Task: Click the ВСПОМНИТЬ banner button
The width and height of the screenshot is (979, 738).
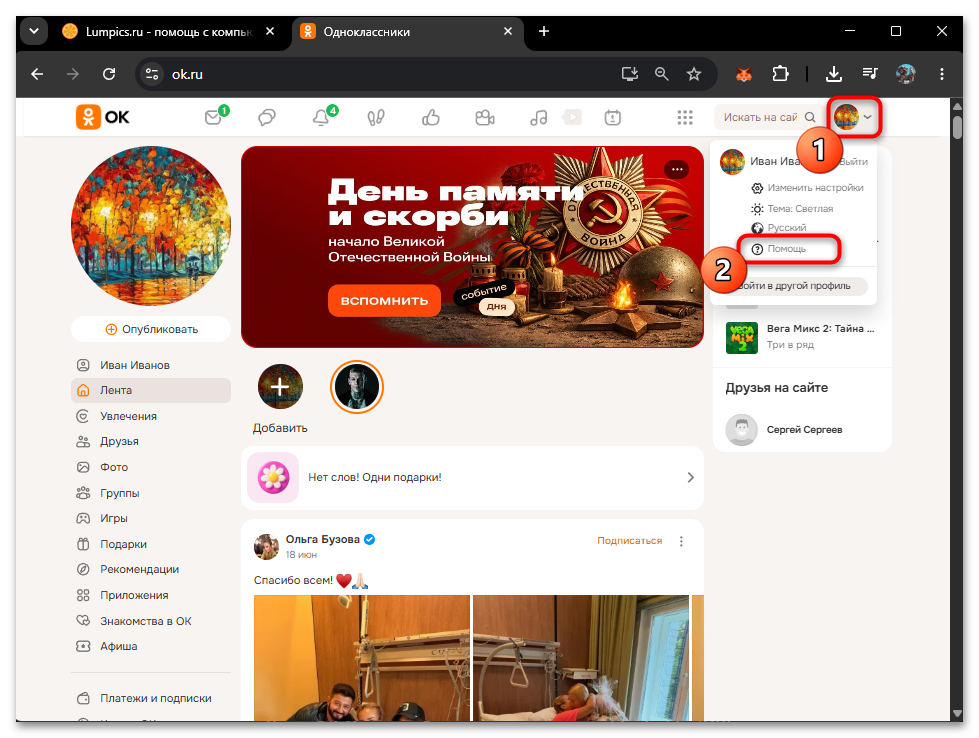Action: (384, 300)
